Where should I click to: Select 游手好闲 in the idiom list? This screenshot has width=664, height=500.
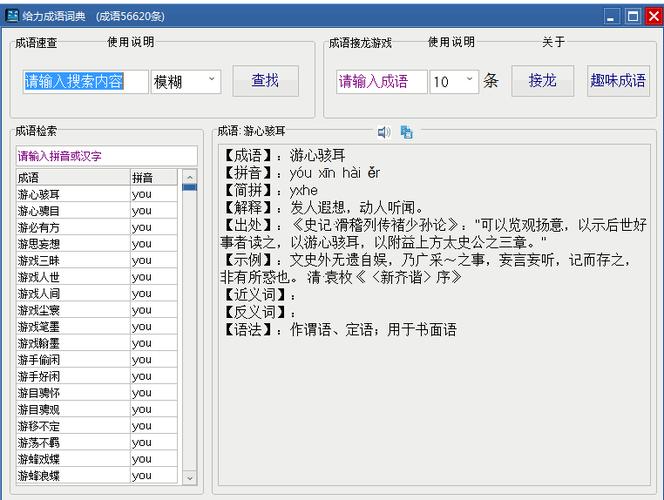(72, 376)
